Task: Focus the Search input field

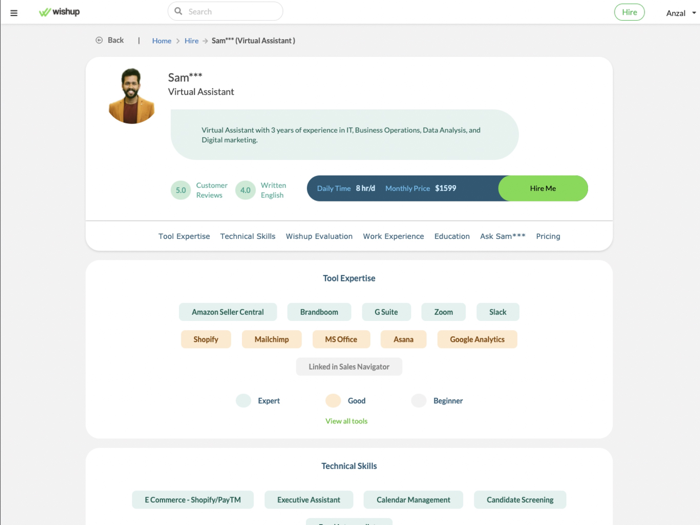Action: pyautogui.click(x=225, y=11)
